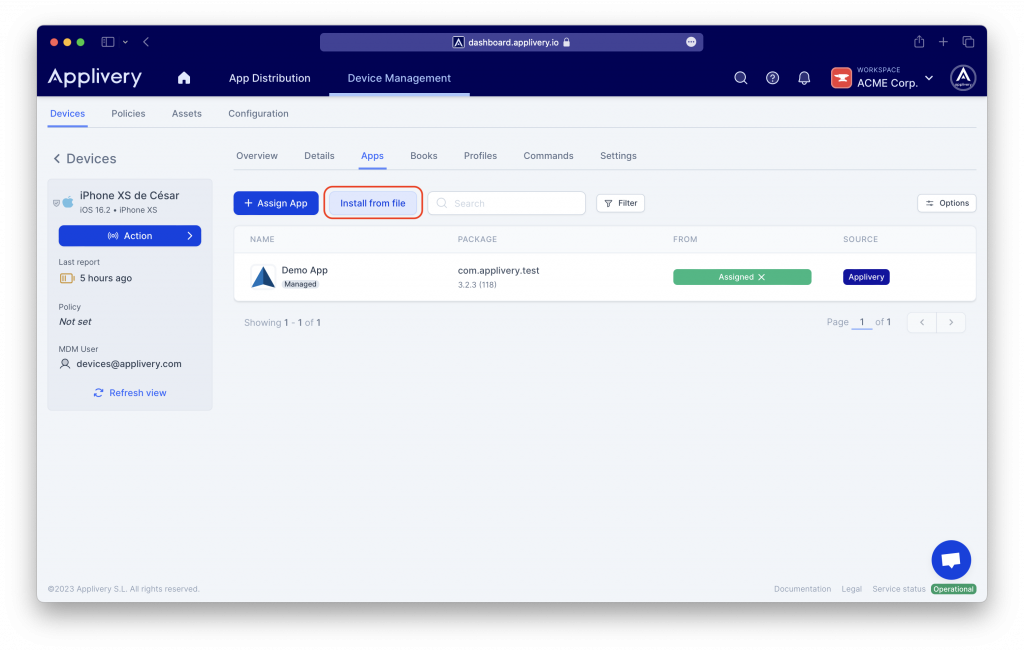The width and height of the screenshot is (1024, 651).
Task: Go to the next page arrow
Action: coord(951,322)
